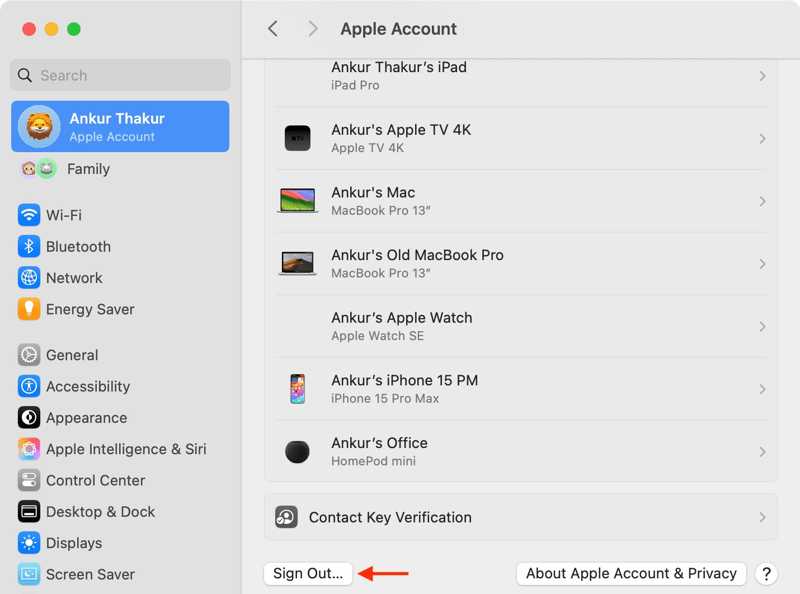Click Apple Intelligence & Siri icon

tap(29, 449)
